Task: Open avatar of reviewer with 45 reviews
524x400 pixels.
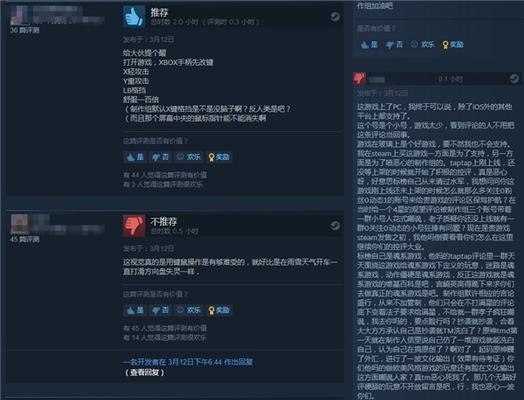Action: pyautogui.click(x=20, y=224)
